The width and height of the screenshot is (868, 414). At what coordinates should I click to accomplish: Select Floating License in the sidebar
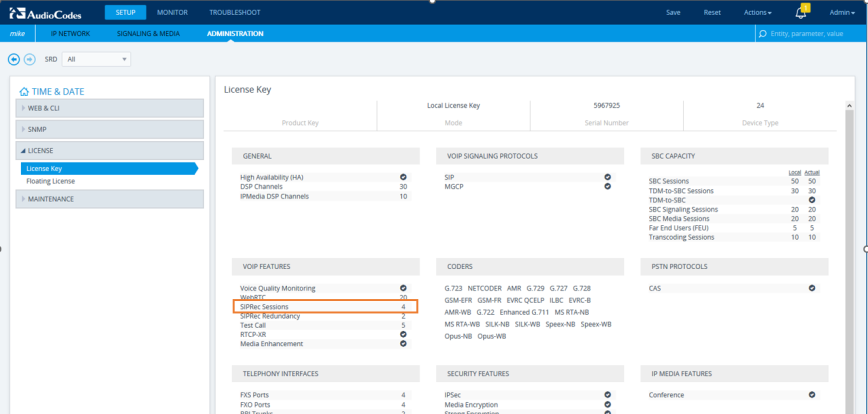coord(50,181)
